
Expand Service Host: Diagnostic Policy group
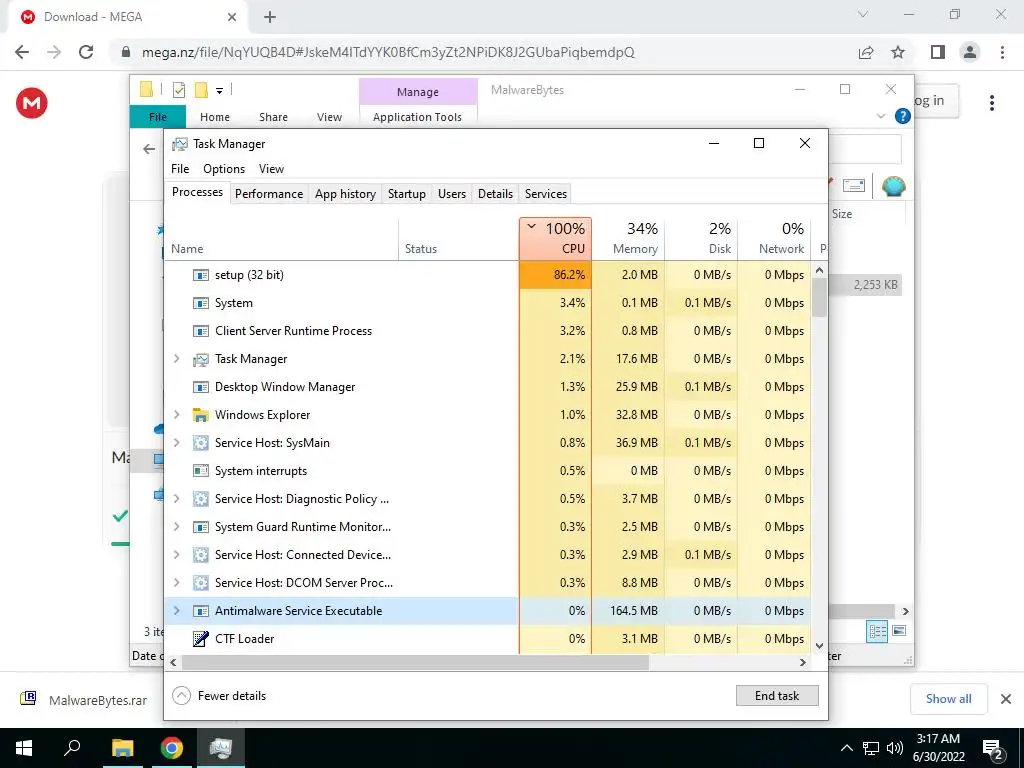[176, 499]
